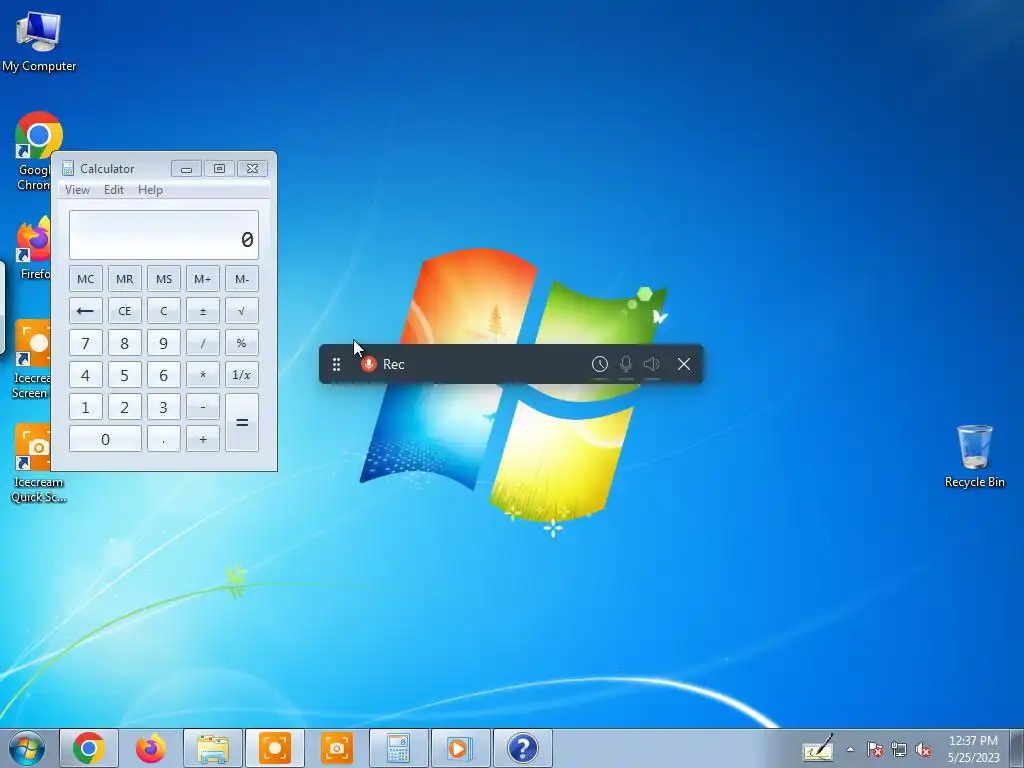The image size is (1024, 768).
Task: Click digit 1 on the Calculator
Action: click(86, 407)
